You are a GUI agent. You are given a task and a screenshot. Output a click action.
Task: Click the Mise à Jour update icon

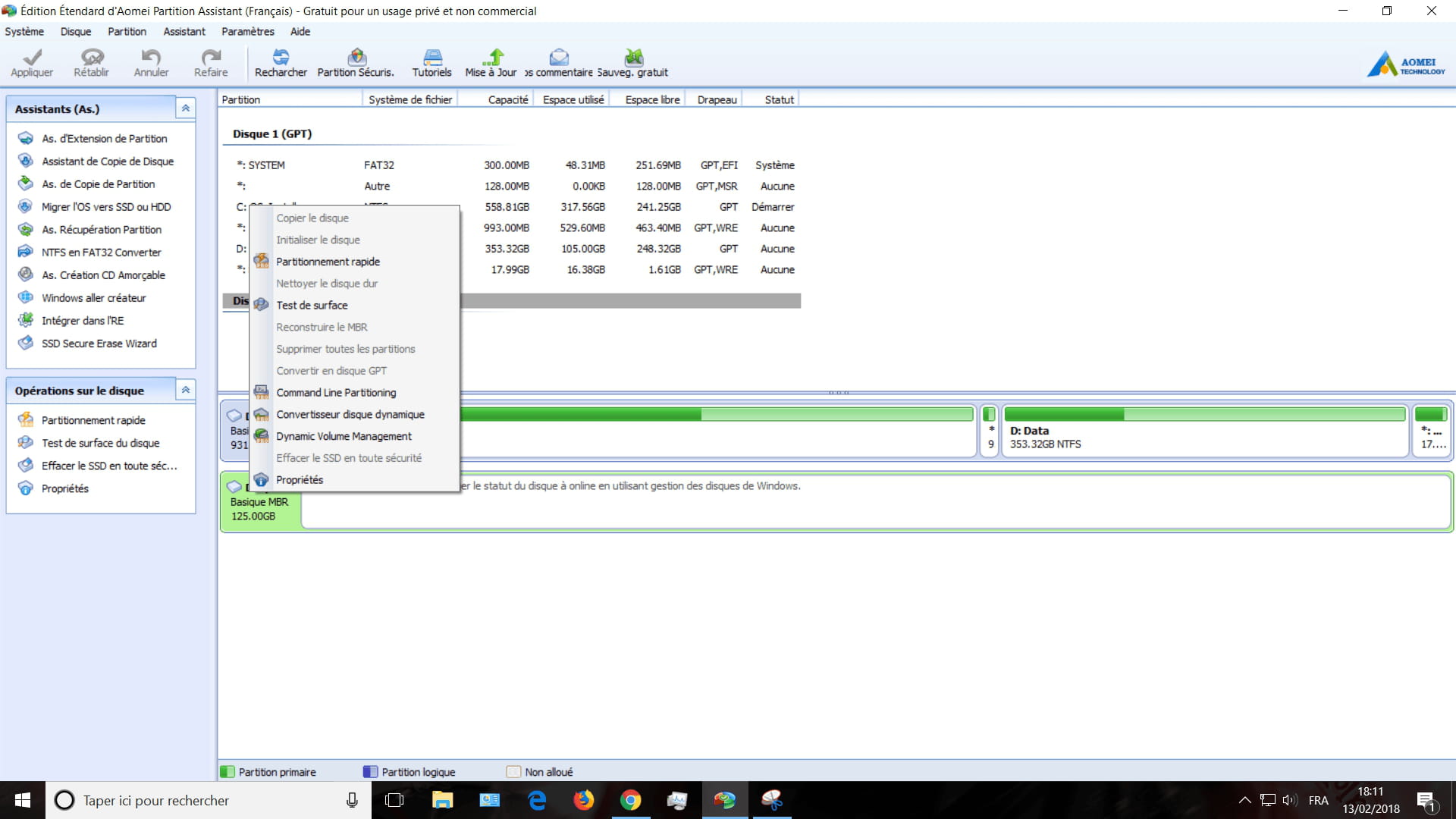point(491,62)
